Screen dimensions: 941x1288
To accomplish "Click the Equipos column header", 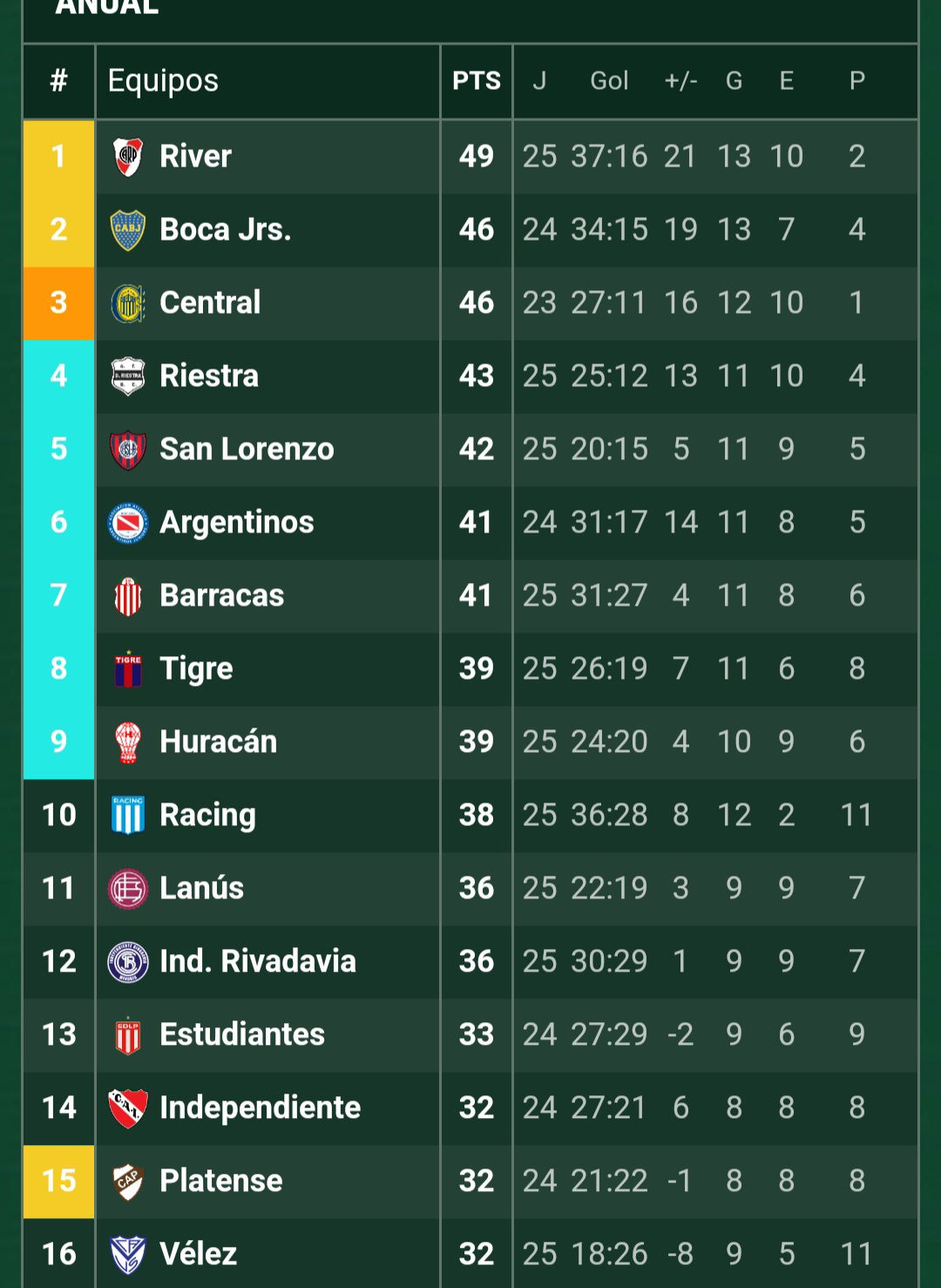I will [x=163, y=81].
